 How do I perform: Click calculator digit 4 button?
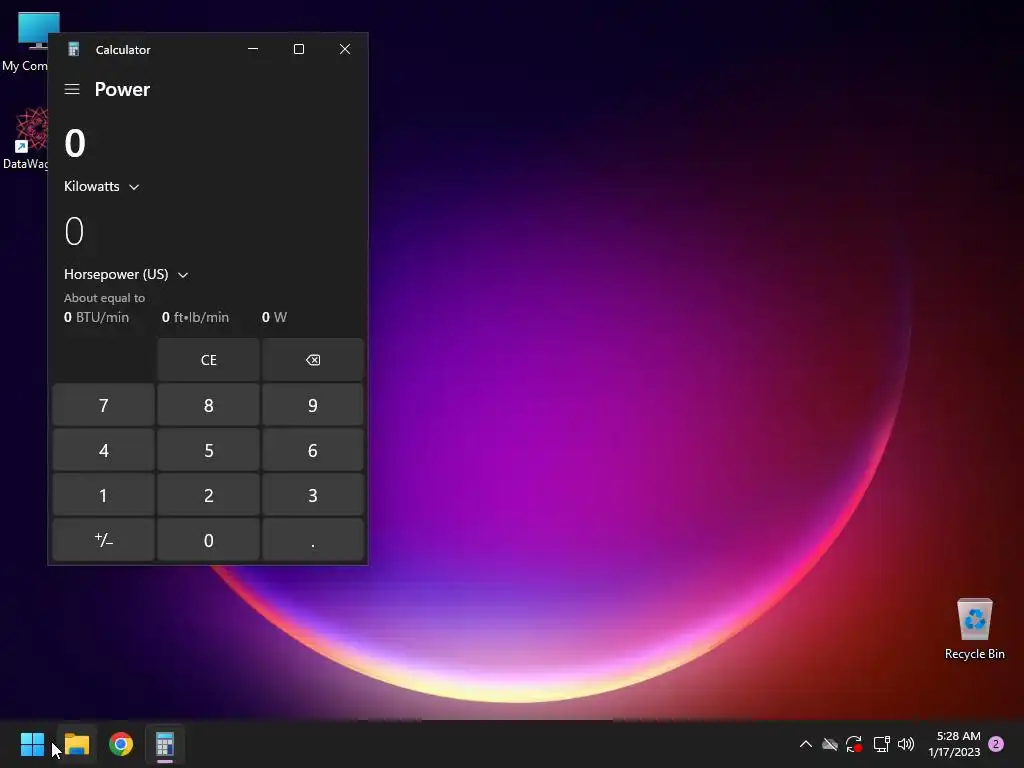tap(104, 450)
